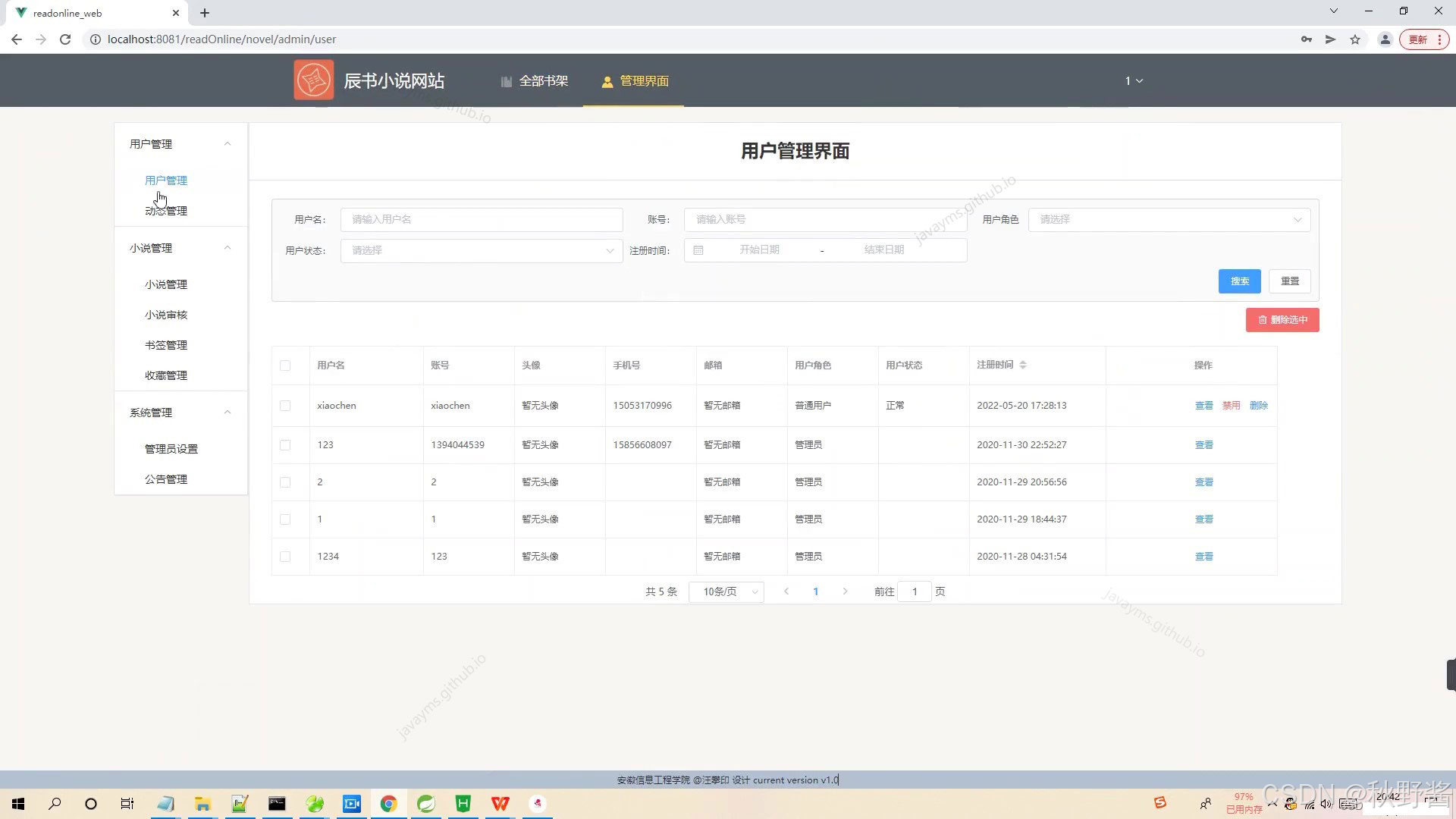Select the checkbox for the xiaochen row

tap(285, 406)
